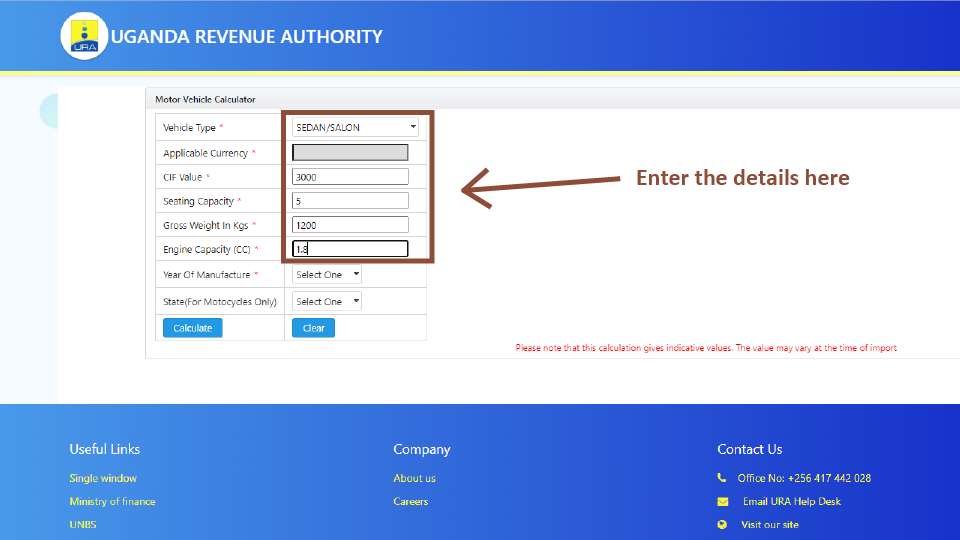The height and width of the screenshot is (540, 960).
Task: Click the Gross Weight In Kgs label
Action: tap(205, 225)
